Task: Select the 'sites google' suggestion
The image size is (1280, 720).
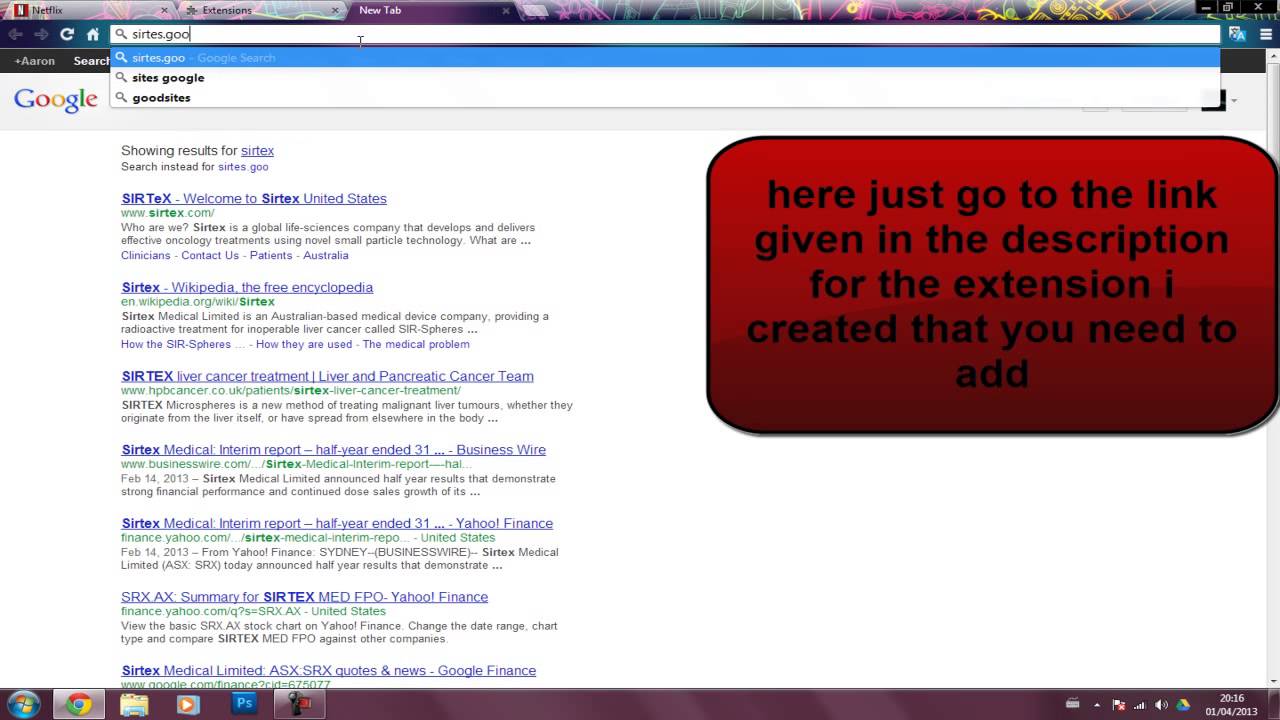Action: [168, 78]
